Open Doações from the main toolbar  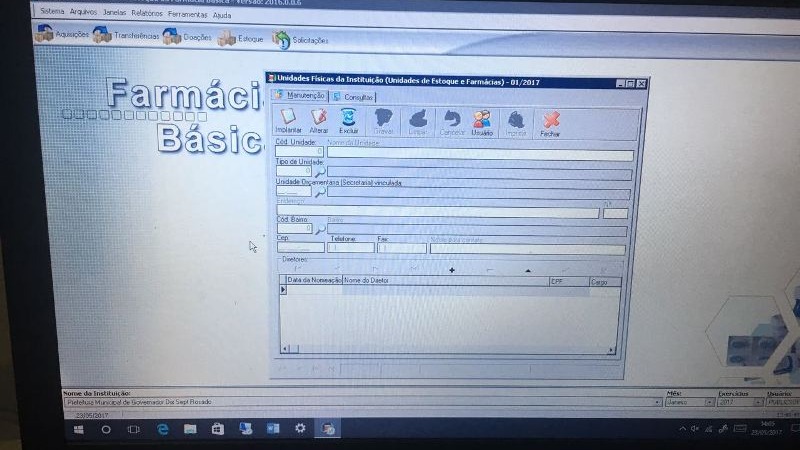187,37
